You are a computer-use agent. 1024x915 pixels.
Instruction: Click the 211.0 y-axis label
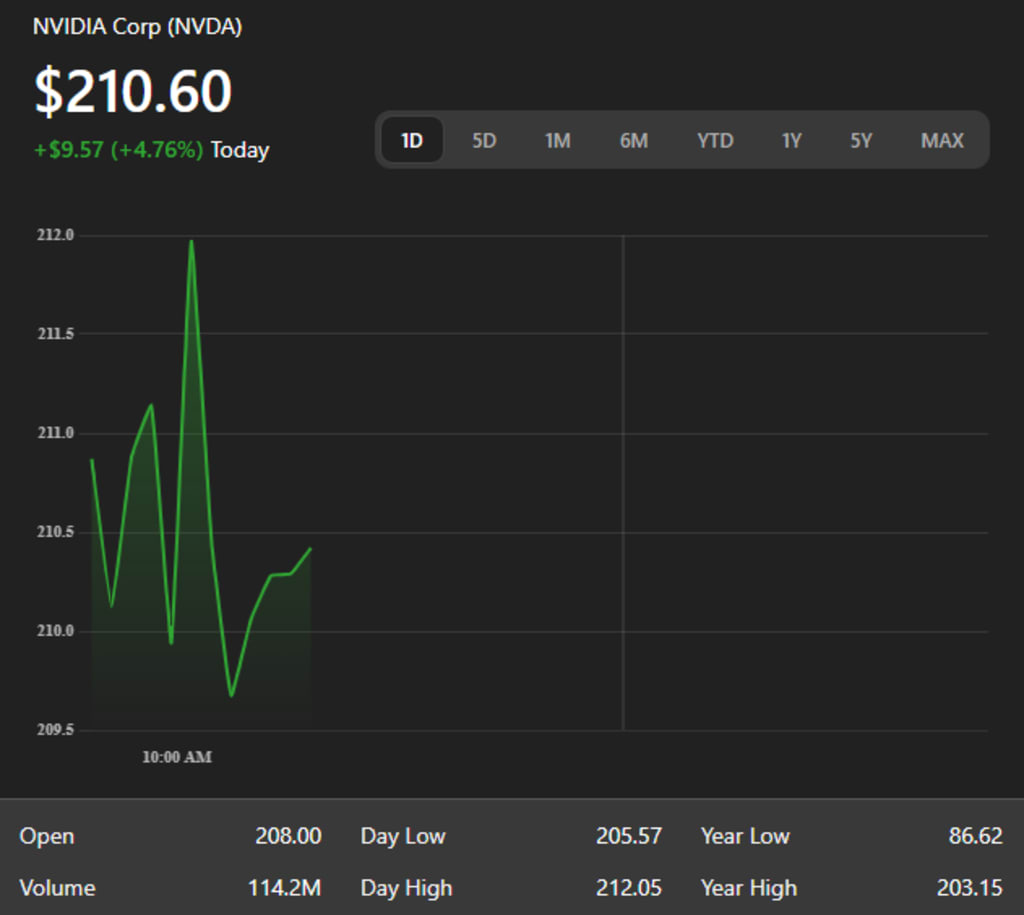(x=56, y=433)
